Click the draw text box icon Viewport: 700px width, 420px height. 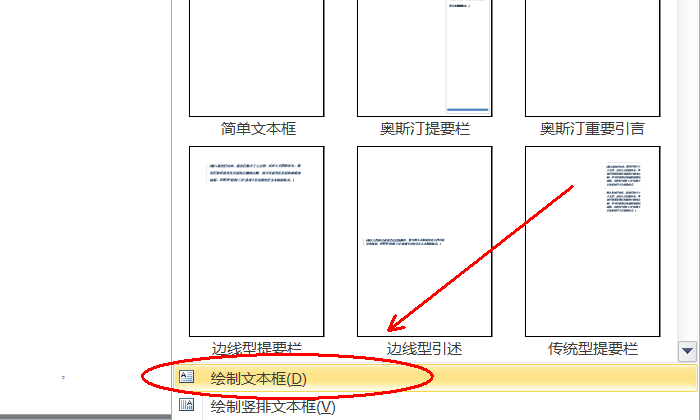(x=186, y=377)
